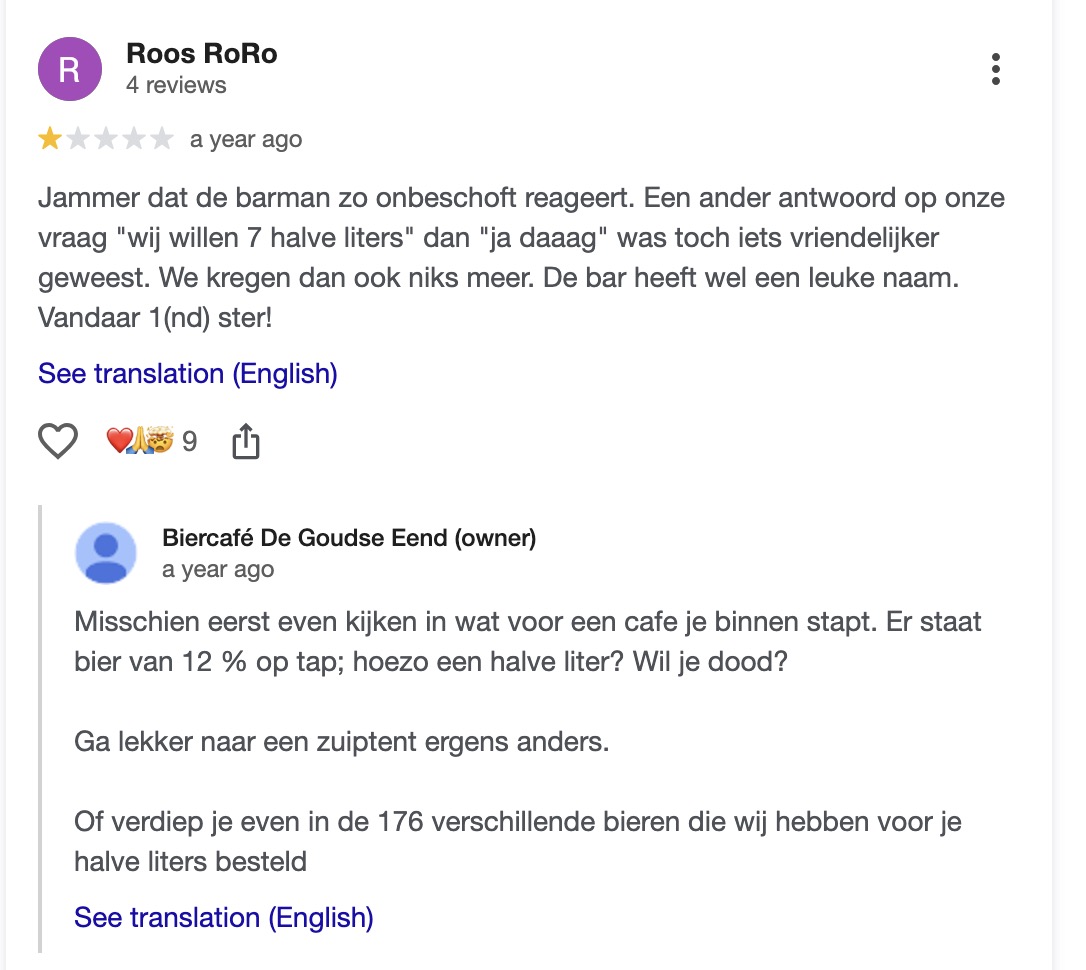The height and width of the screenshot is (970, 1086).
Task: Open the Roos RoRo reviewer profile name
Action: [x=202, y=54]
